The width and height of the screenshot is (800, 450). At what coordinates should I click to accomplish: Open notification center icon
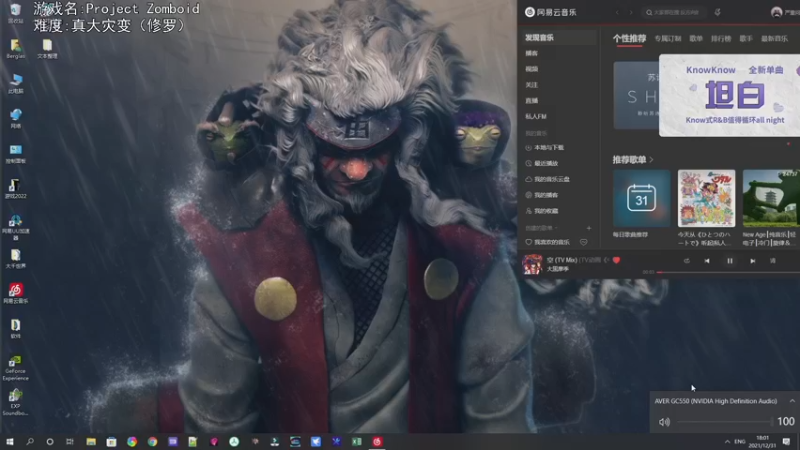[786, 442]
